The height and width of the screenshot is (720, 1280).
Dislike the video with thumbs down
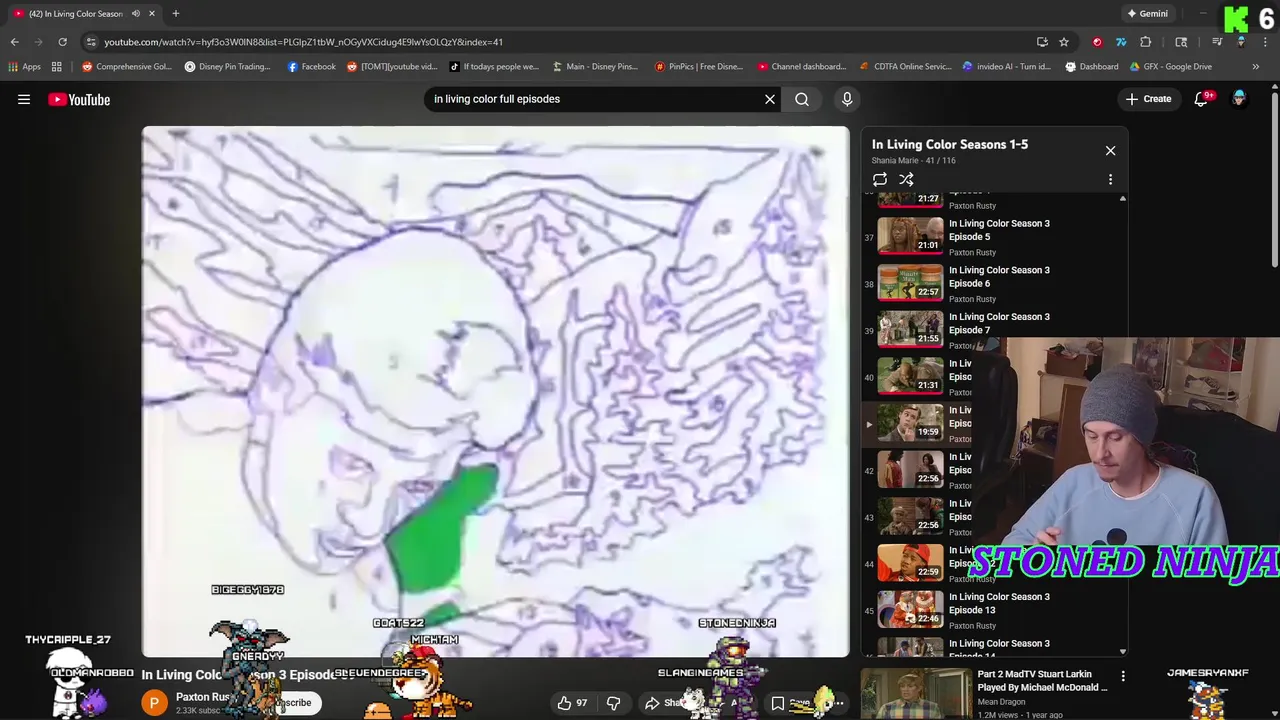(x=614, y=703)
